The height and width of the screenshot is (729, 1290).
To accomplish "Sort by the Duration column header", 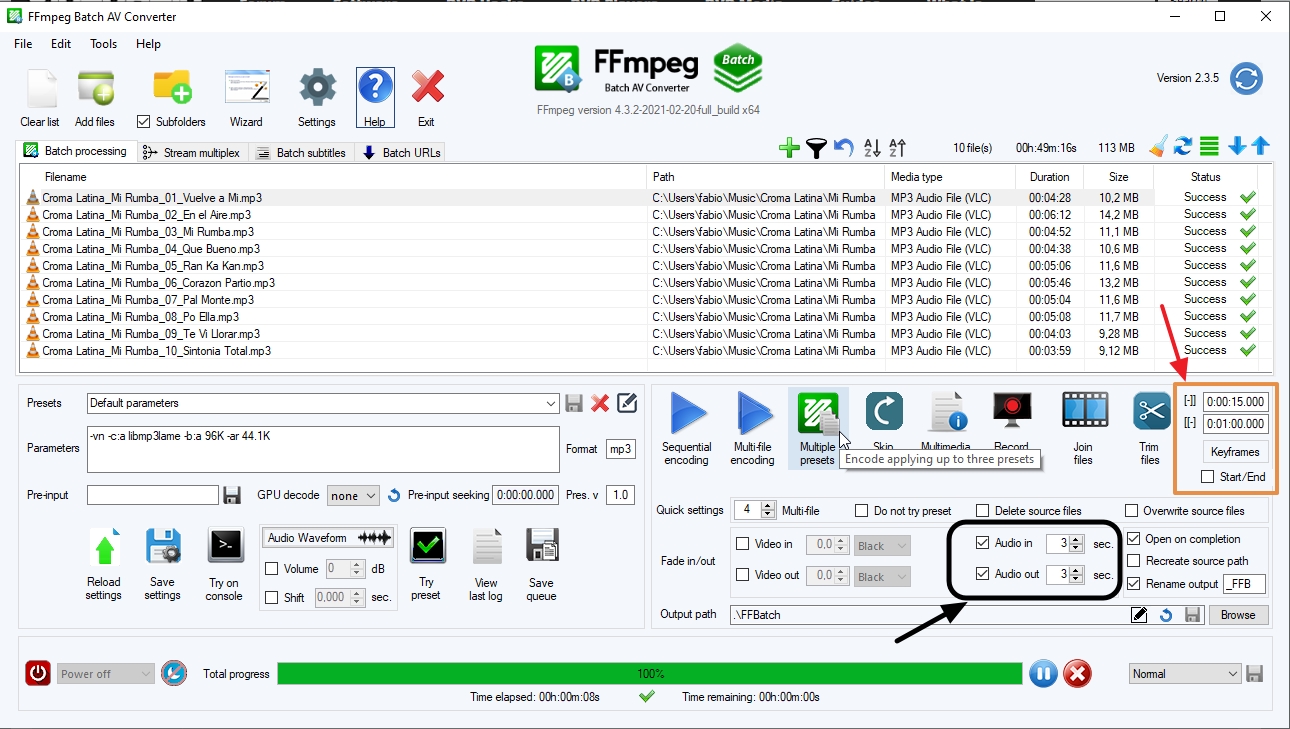I will 1049,177.
